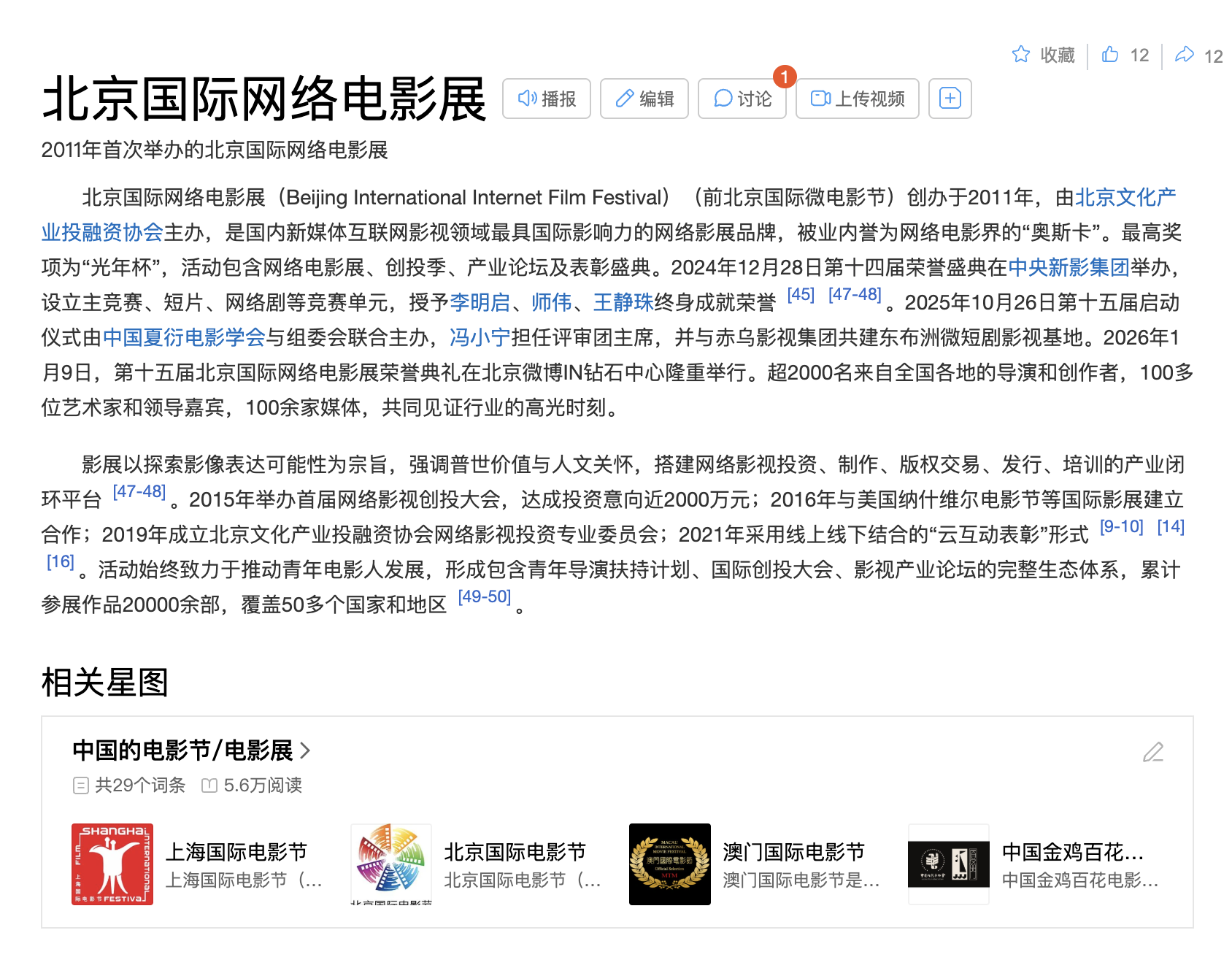
Task: Click the 上传视频 upload video button
Action: point(858,99)
